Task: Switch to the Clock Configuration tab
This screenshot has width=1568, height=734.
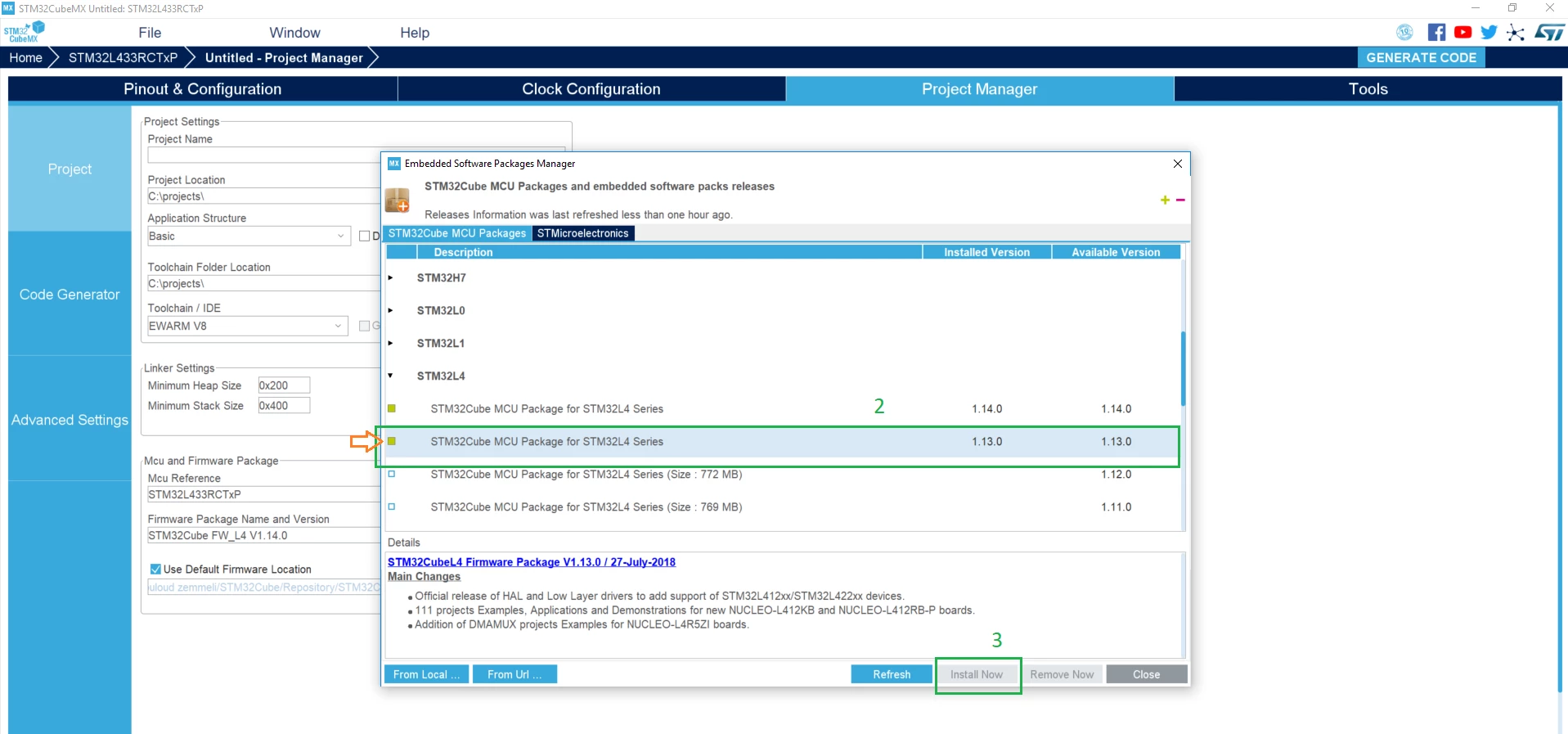Action: coord(591,89)
